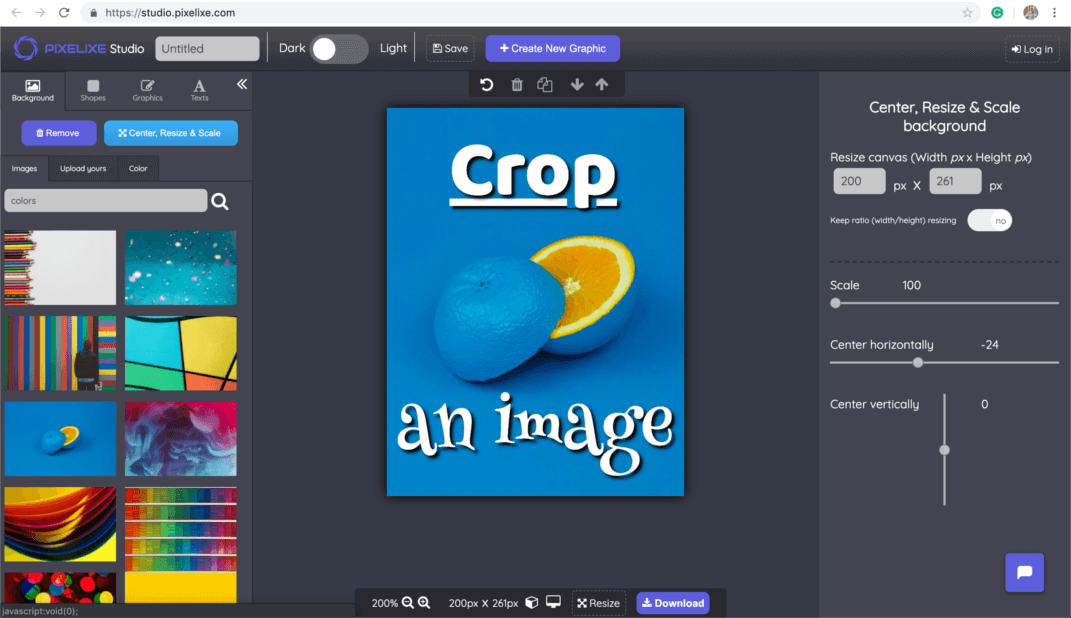The image size is (1071, 618).
Task: Toggle the Dark/Light theme switch
Action: [338, 49]
